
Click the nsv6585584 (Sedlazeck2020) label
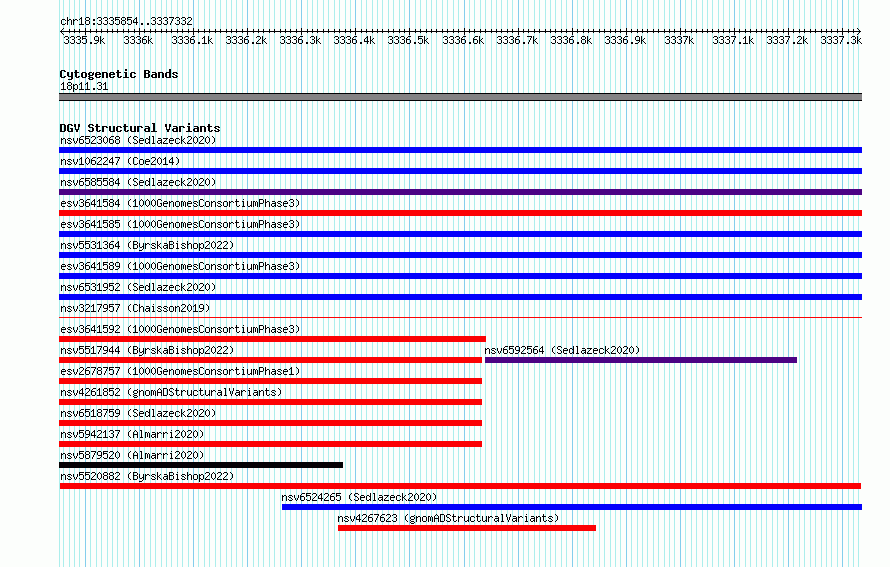pos(138,182)
